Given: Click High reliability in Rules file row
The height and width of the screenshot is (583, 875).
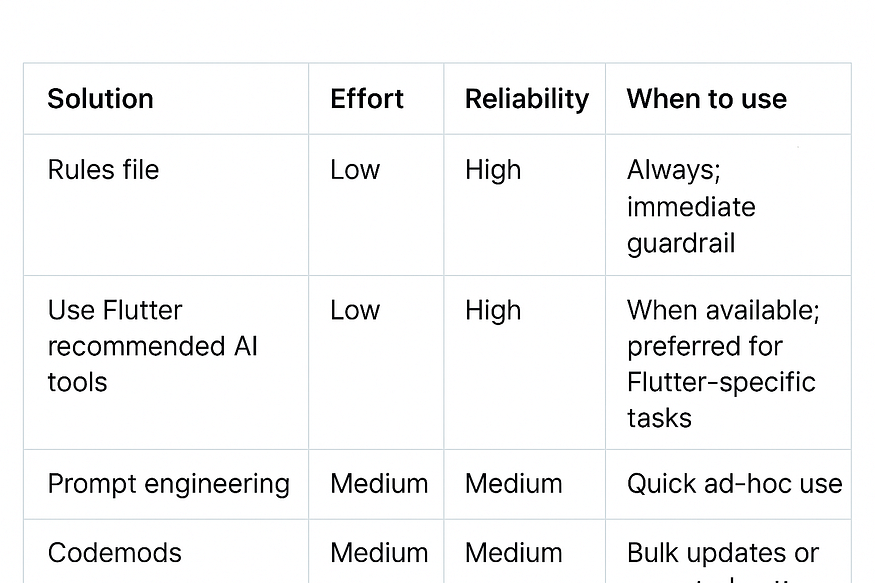Looking at the screenshot, I should point(493,170).
